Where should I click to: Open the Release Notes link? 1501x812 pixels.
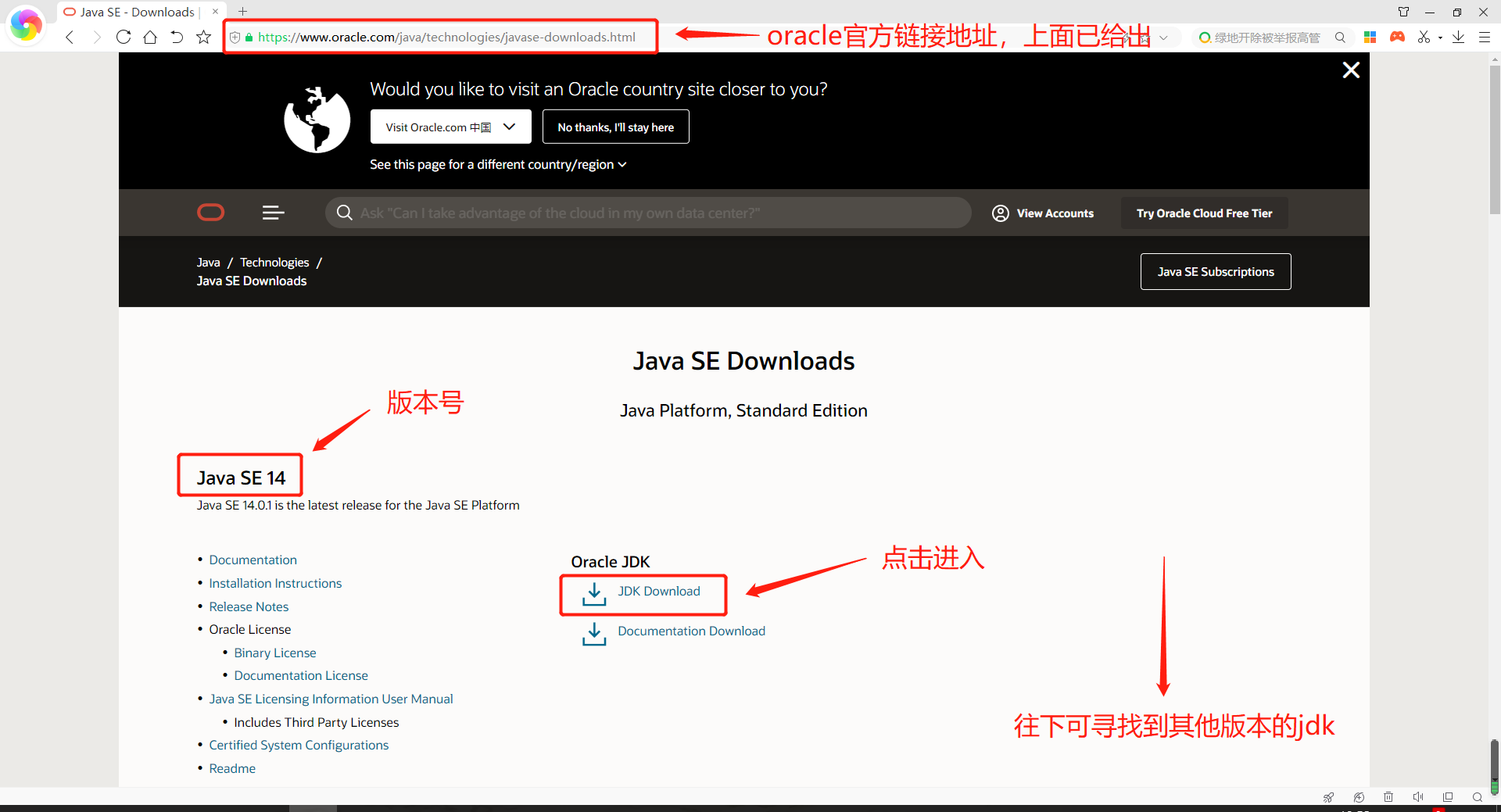249,606
